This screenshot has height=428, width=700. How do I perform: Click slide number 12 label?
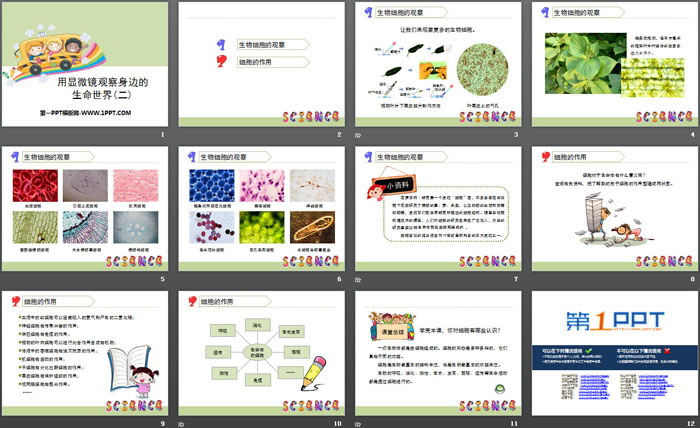(x=691, y=424)
